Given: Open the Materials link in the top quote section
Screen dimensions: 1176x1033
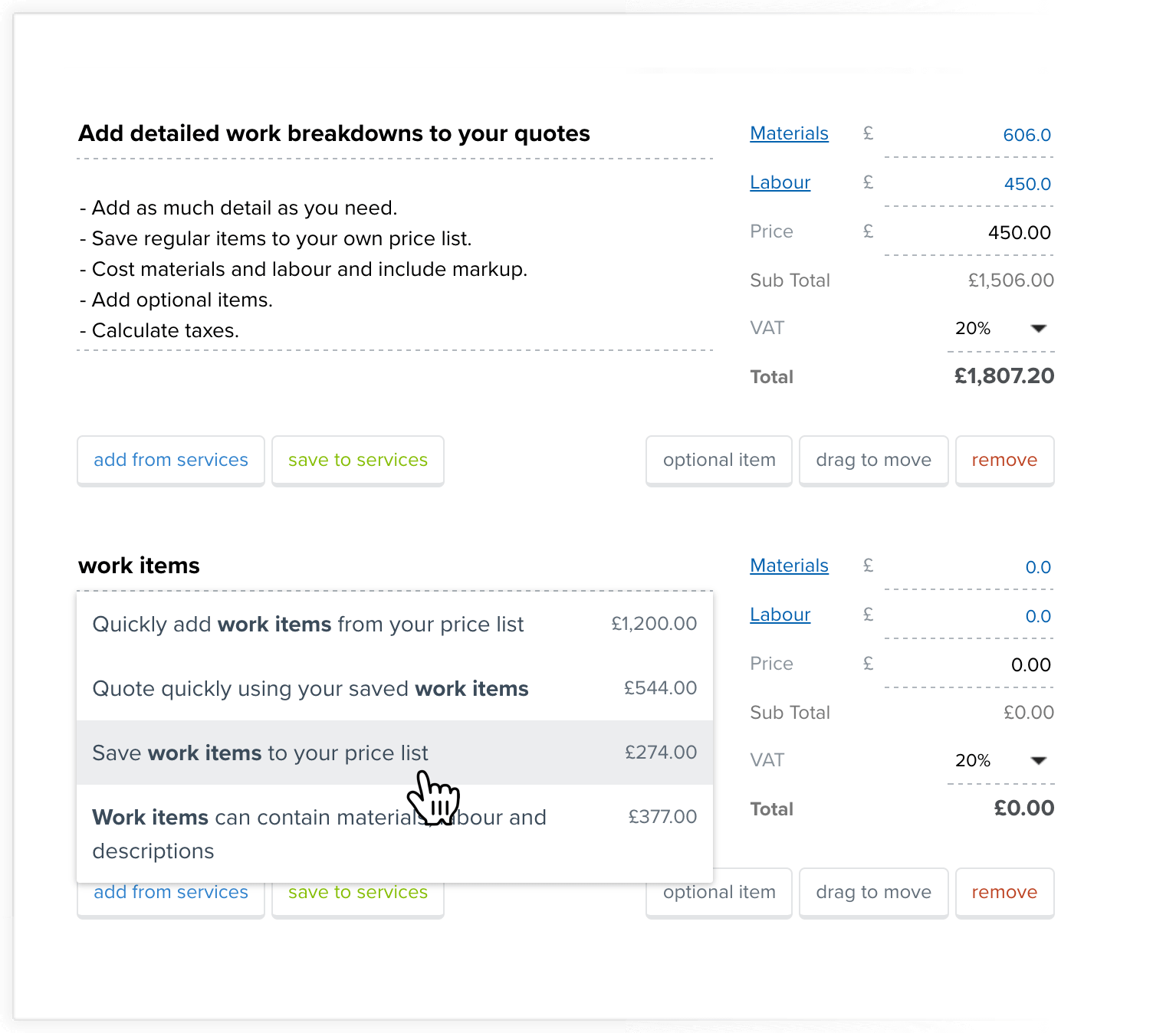Looking at the screenshot, I should [x=789, y=133].
